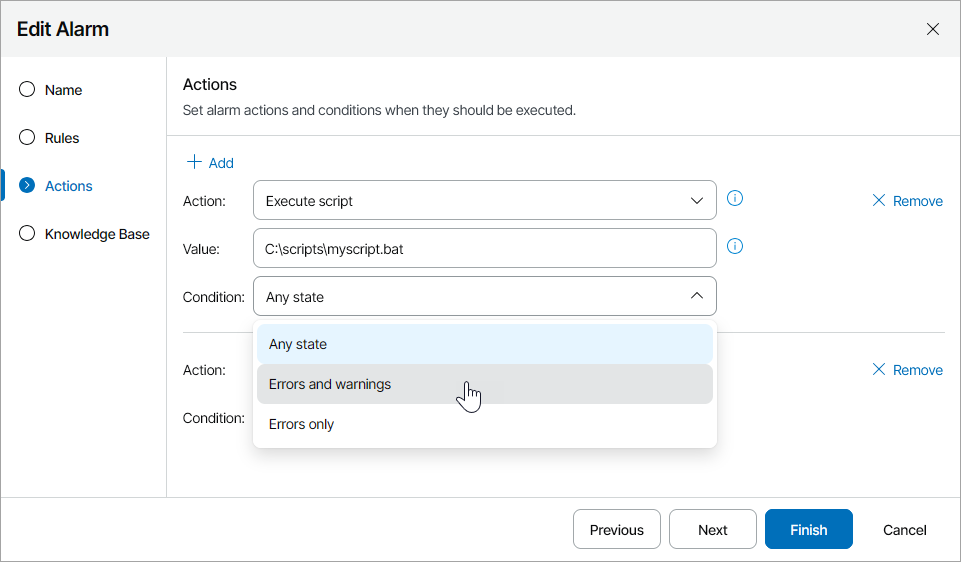The height and width of the screenshot is (562, 961).
Task: Click the script path Value field
Action: tap(484, 249)
